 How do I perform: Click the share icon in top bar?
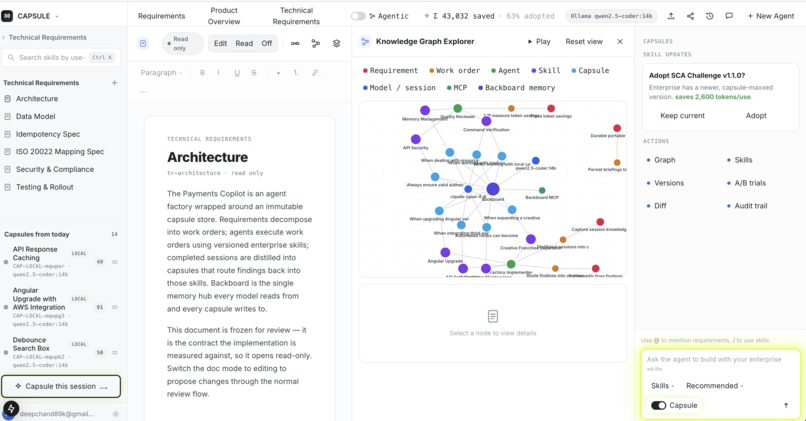[690, 16]
